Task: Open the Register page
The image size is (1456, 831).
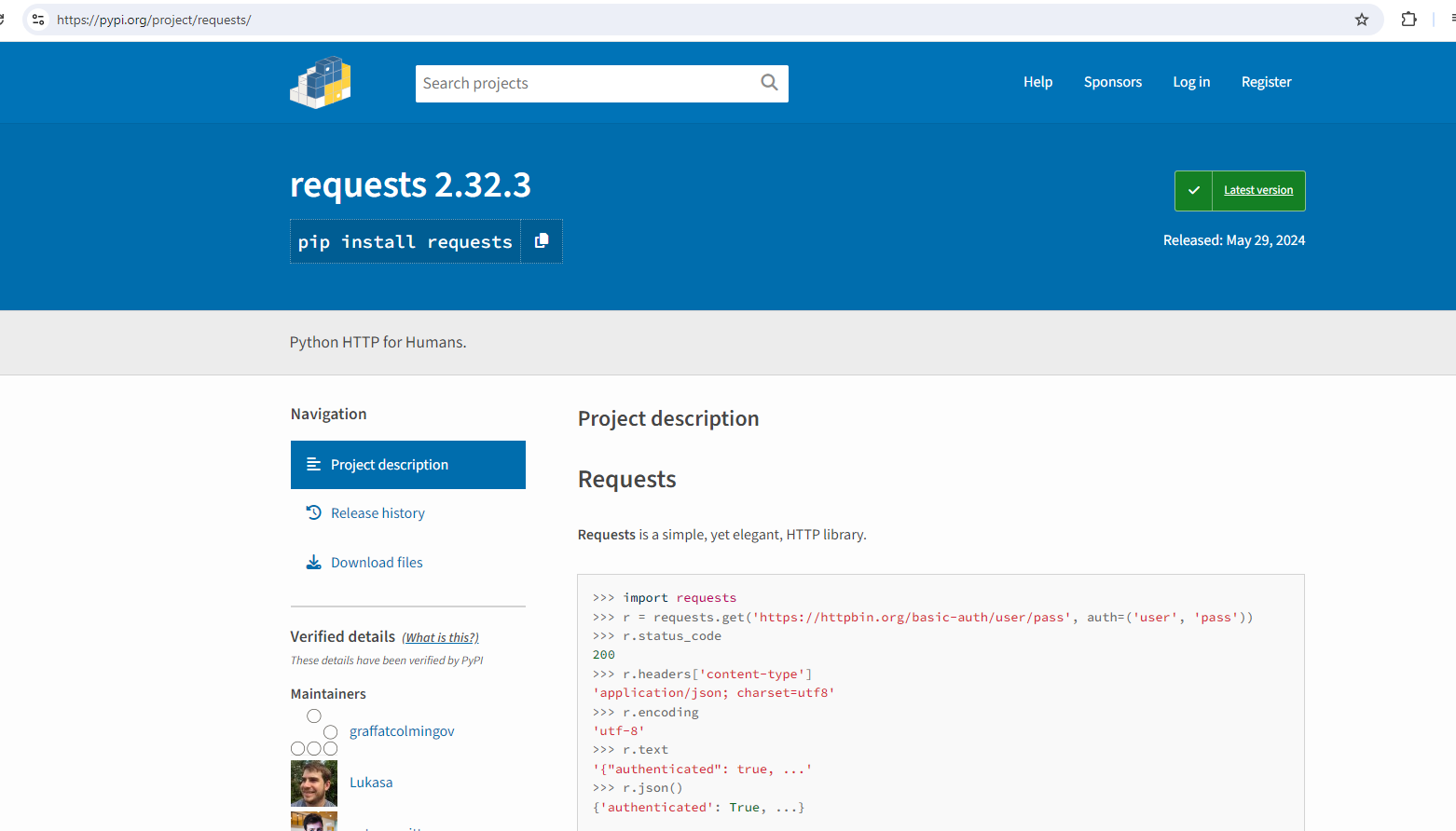Action: [x=1266, y=82]
